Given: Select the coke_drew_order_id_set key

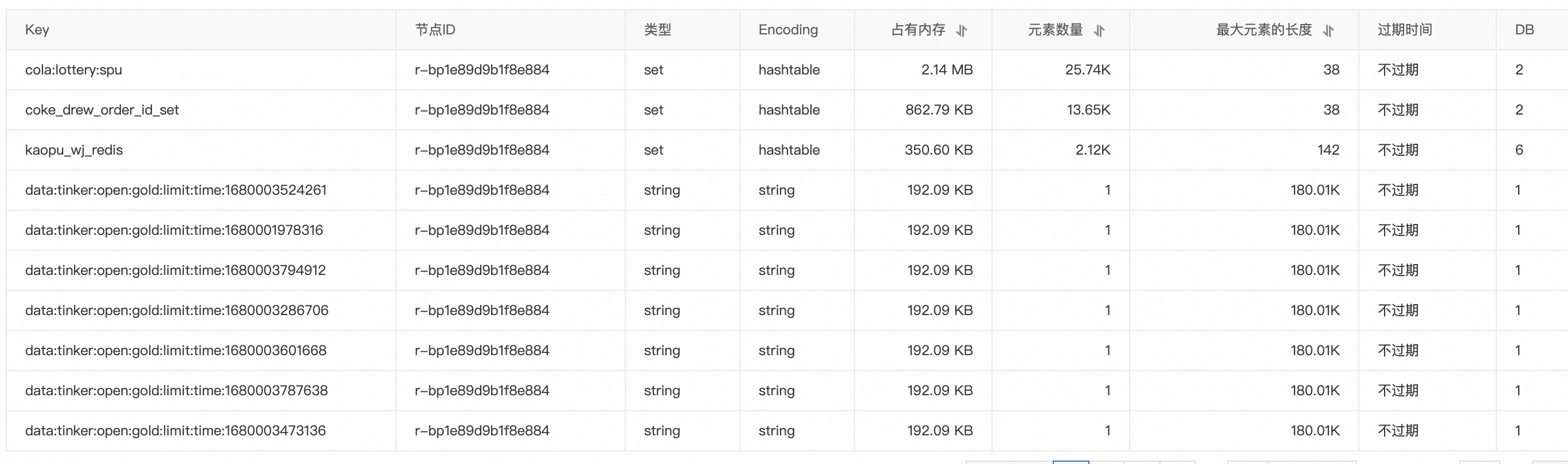Looking at the screenshot, I should (x=101, y=110).
